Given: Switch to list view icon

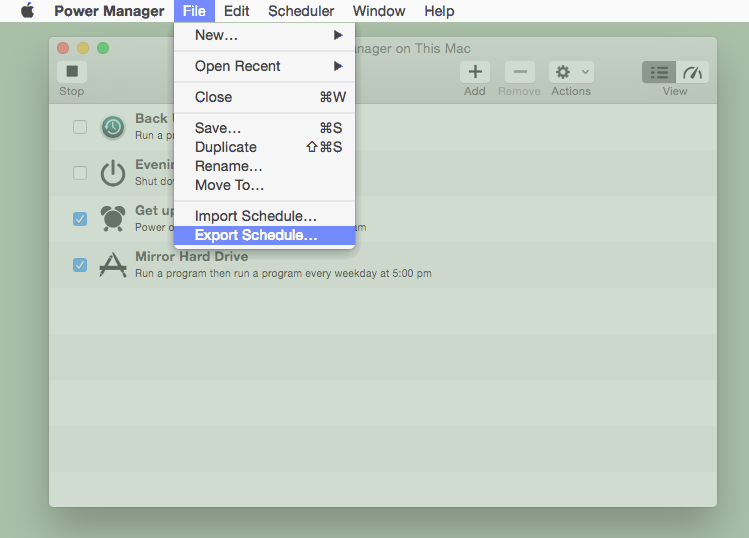Looking at the screenshot, I should point(659,72).
